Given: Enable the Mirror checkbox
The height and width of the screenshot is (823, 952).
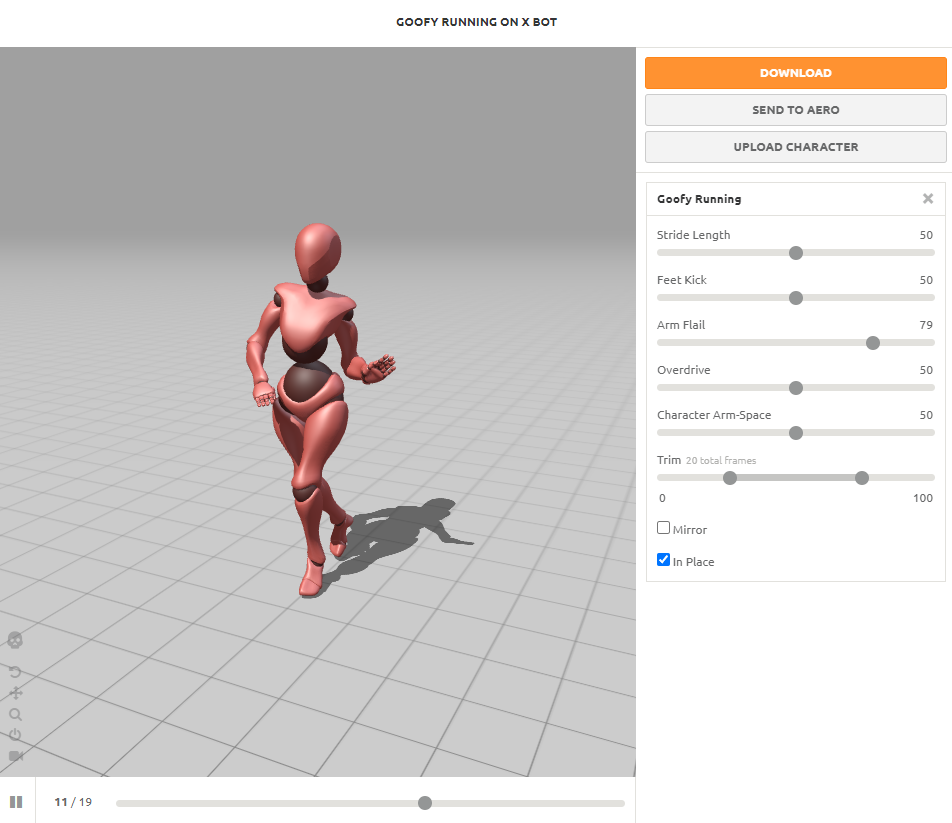Looking at the screenshot, I should point(664,528).
